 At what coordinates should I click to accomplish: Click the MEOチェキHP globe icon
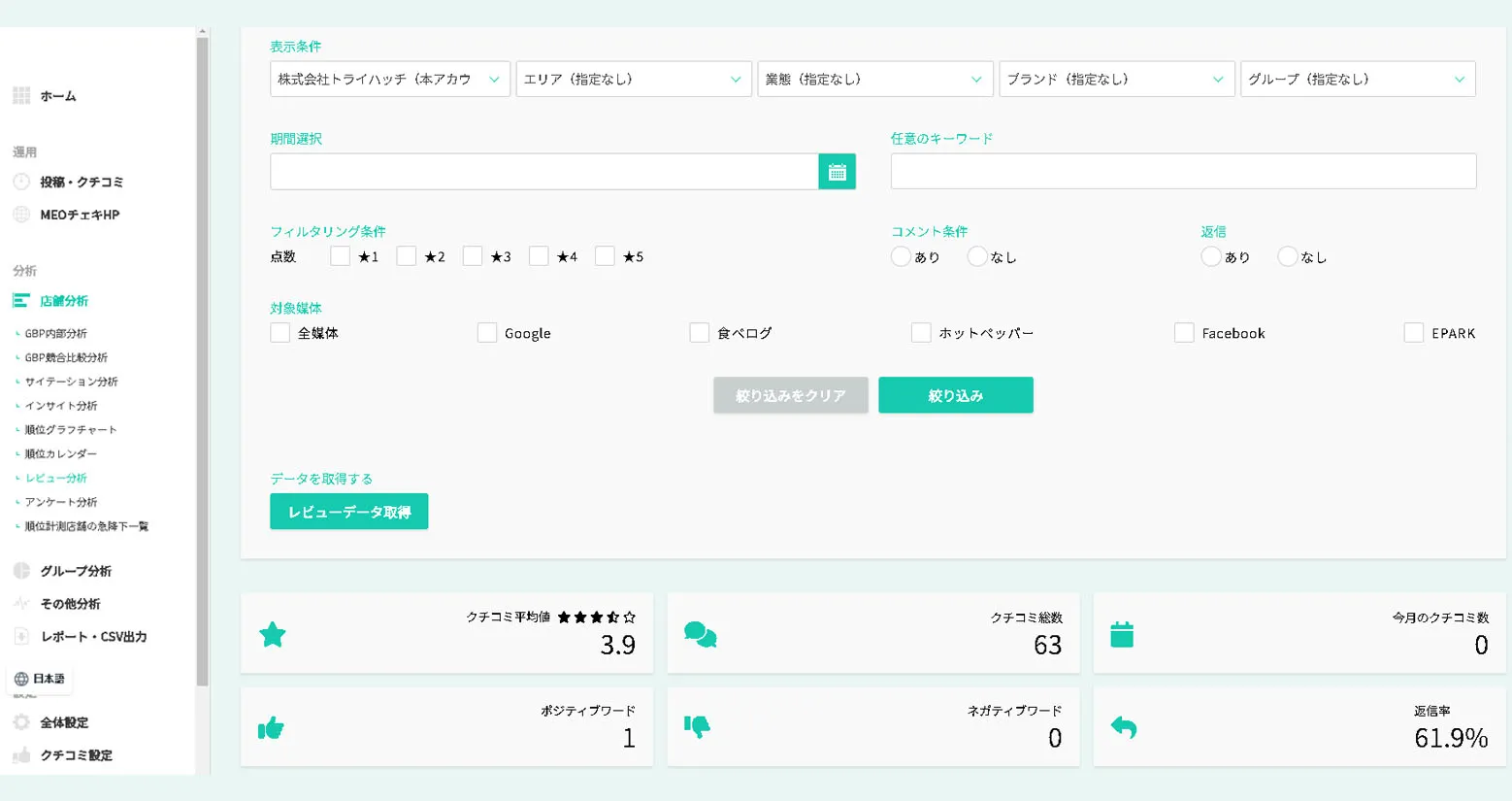pyautogui.click(x=21, y=215)
